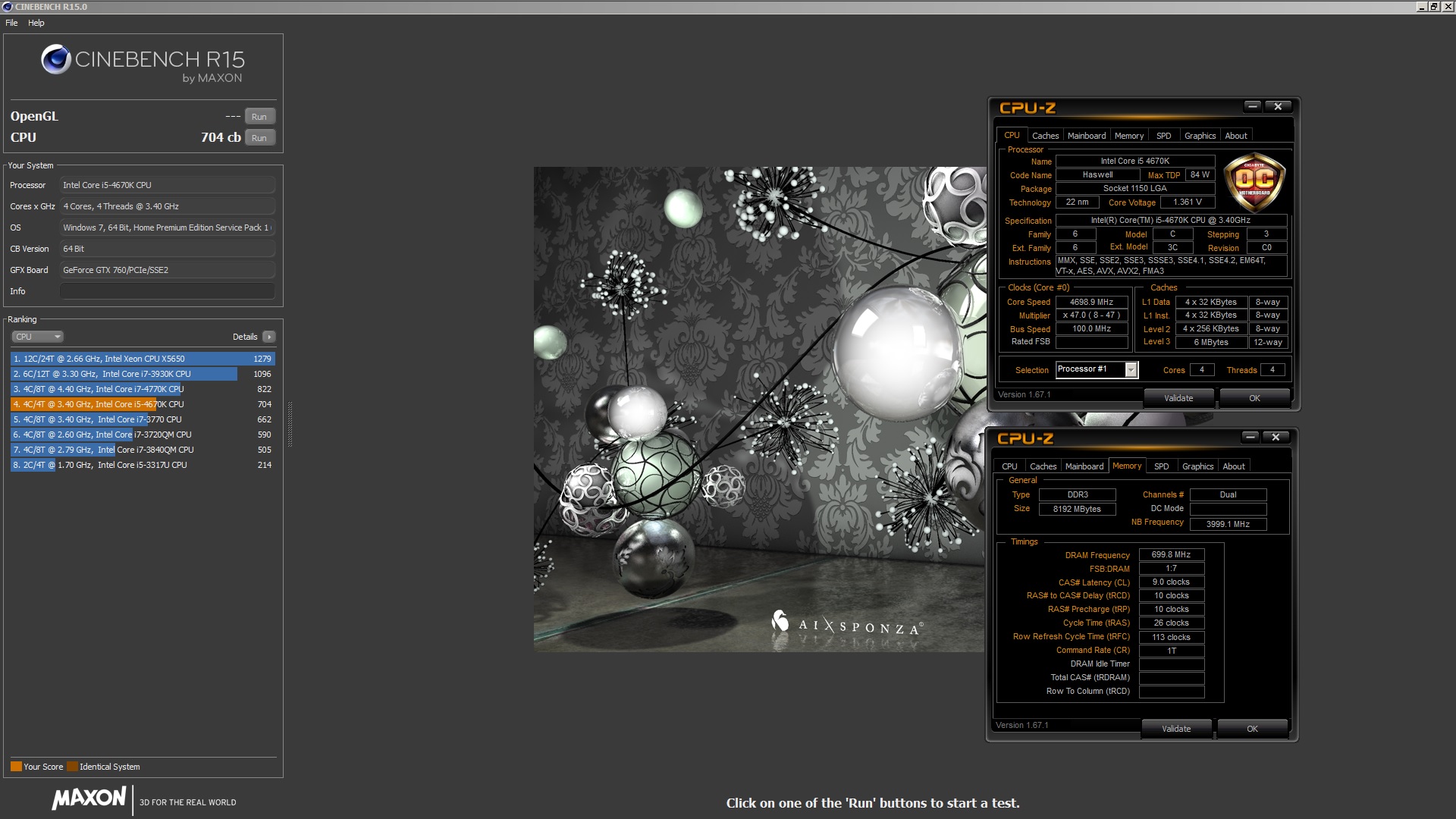Select ranking row Intel Core i7-4770K
The image size is (1456, 819).
coord(143,389)
